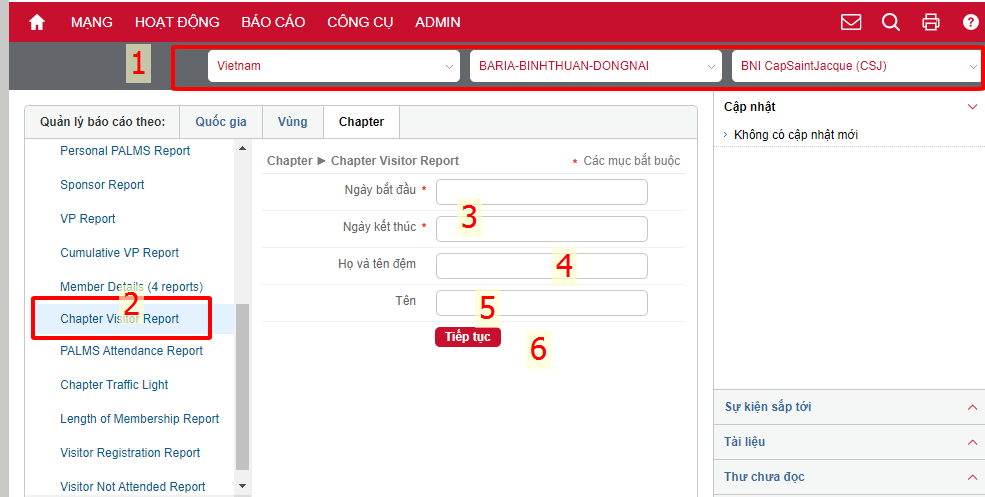
Task: Open Member Details (4 reports)
Action: pyautogui.click(x=131, y=287)
